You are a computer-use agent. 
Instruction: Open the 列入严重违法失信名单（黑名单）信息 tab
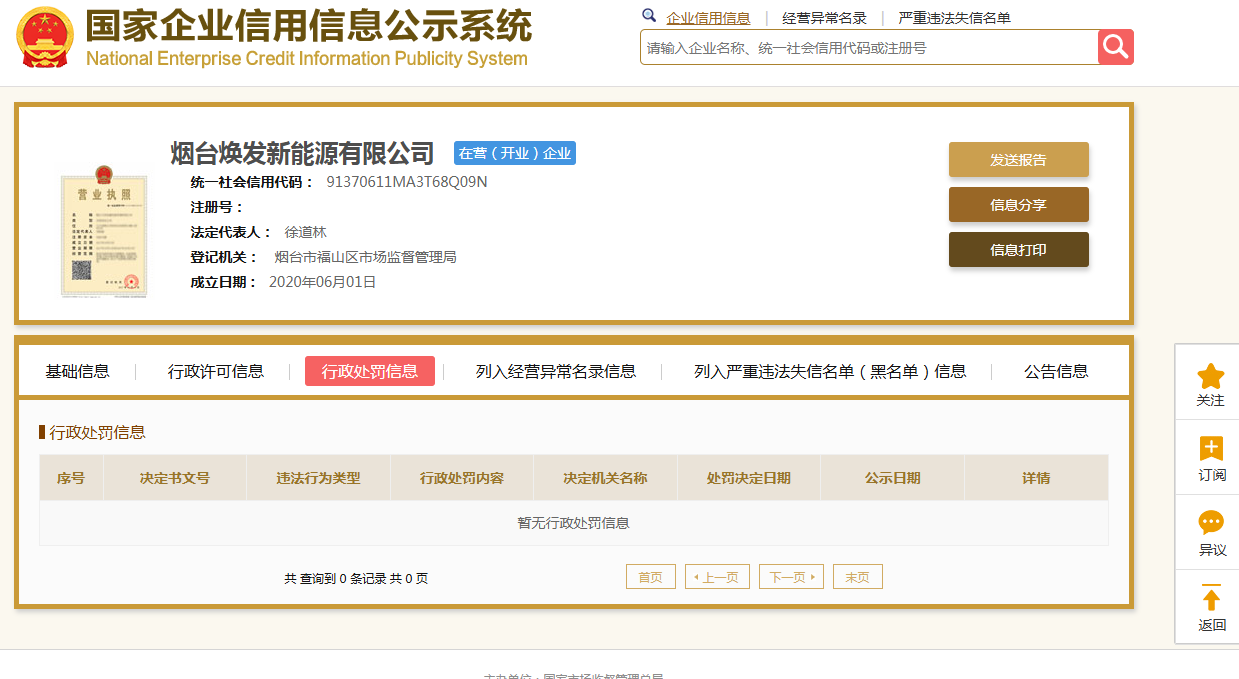(x=830, y=372)
